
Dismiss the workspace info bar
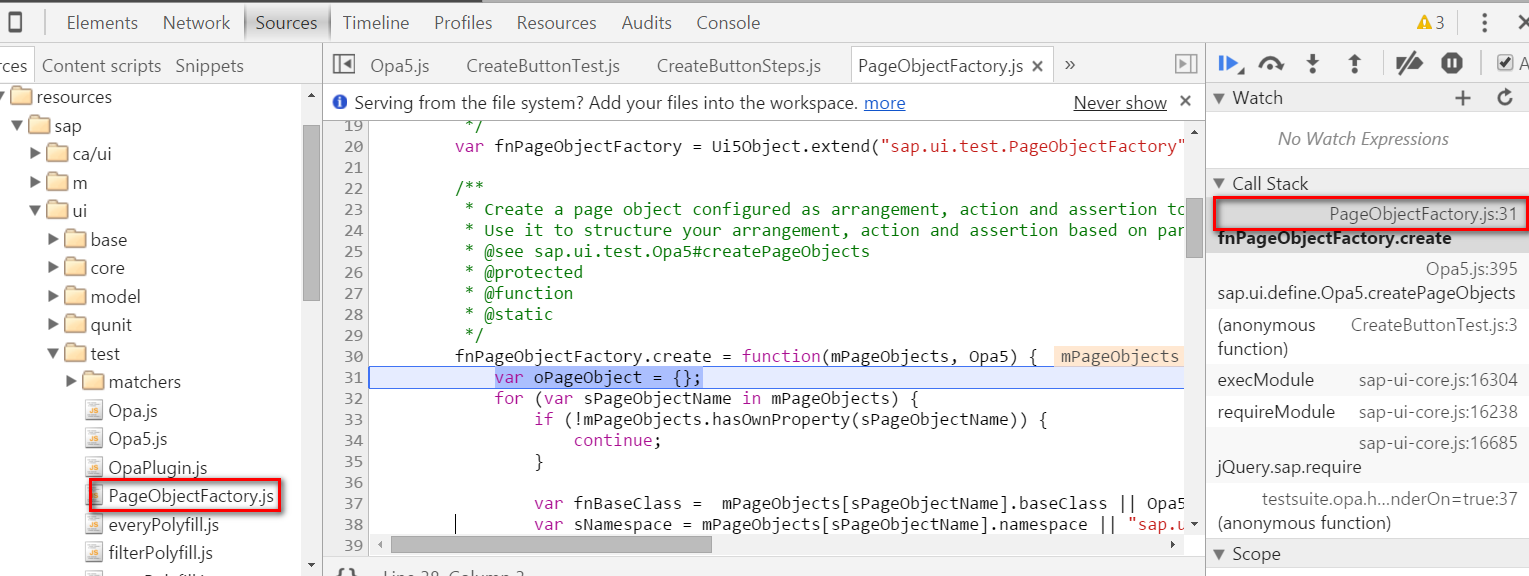tap(1186, 101)
